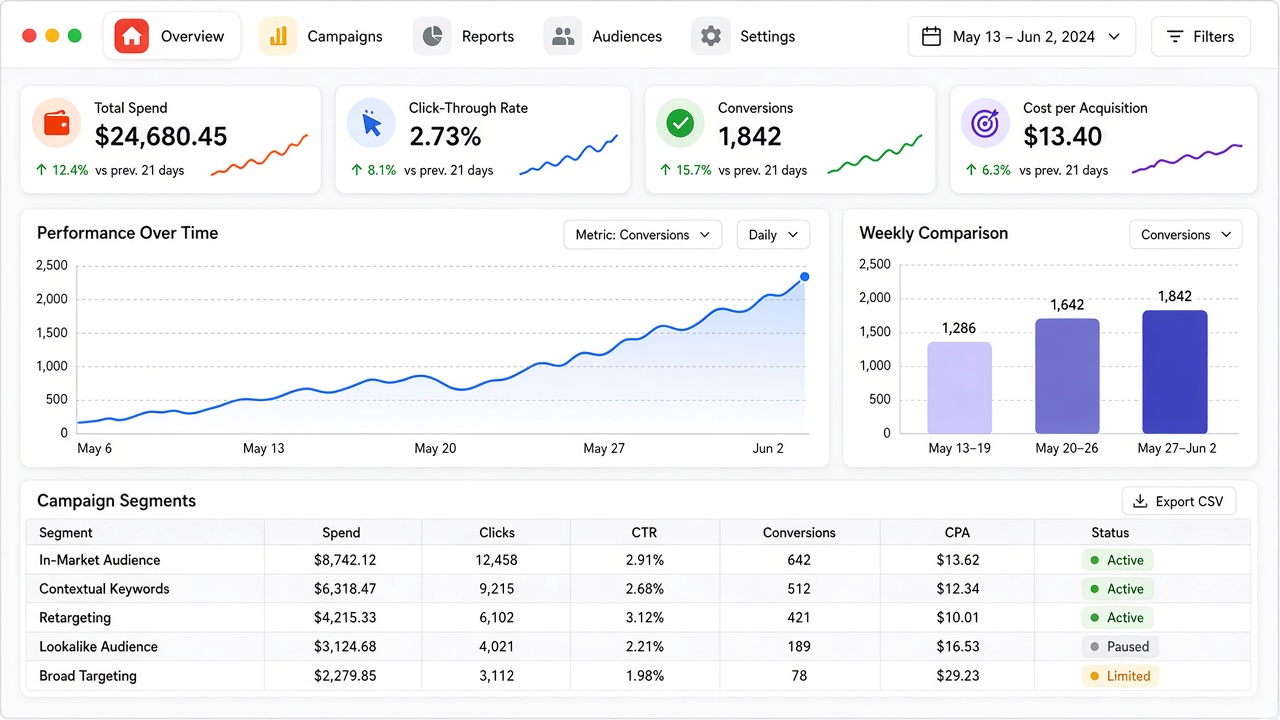Click the endpoint marker on the performance chart
The height and width of the screenshot is (720, 1280).
coord(805,277)
